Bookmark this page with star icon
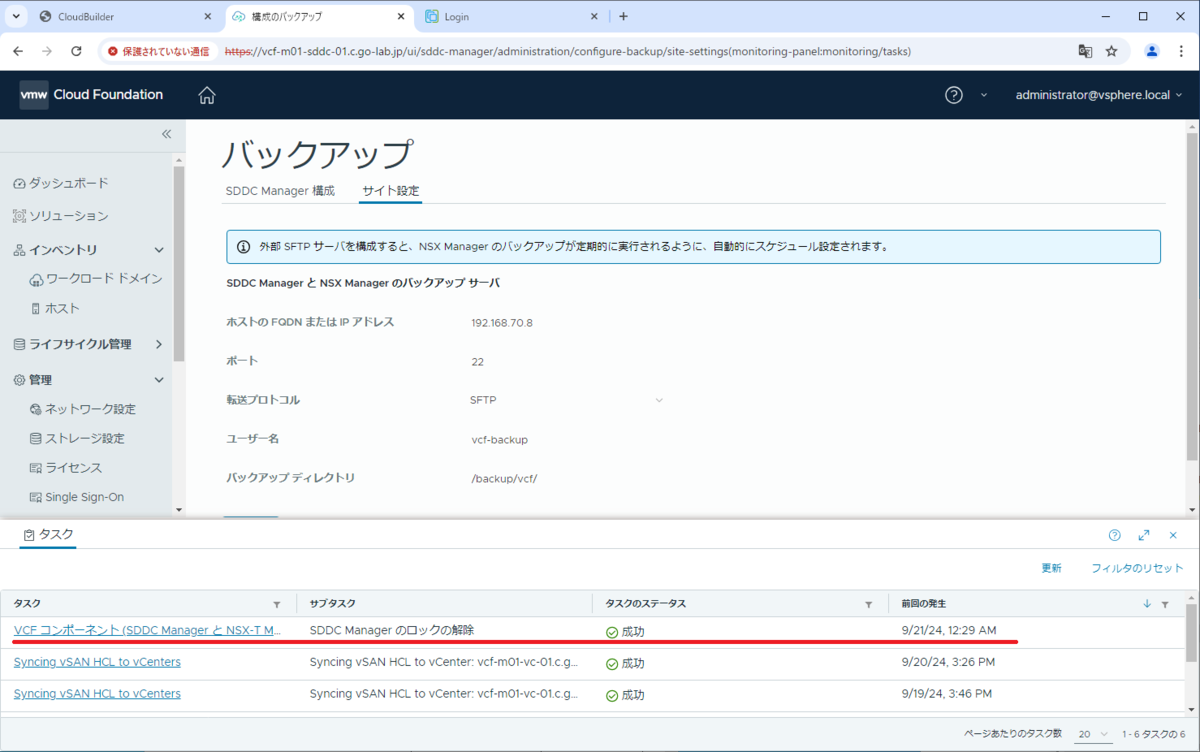Image resolution: width=1200 pixels, height=752 pixels. tap(1111, 51)
